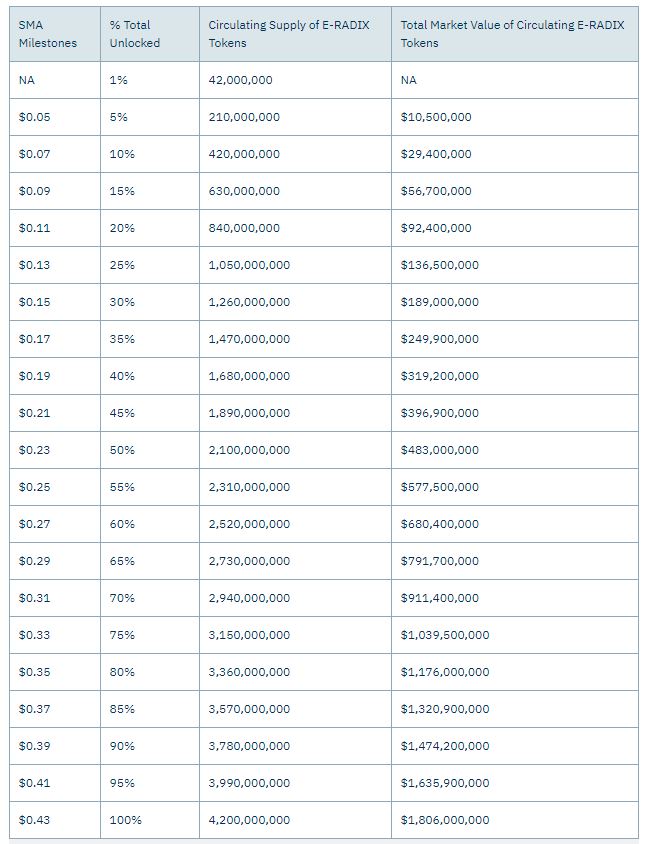The width and height of the screenshot is (651, 844).
Task: Click the $92,400,000 value cell
Action: point(515,228)
